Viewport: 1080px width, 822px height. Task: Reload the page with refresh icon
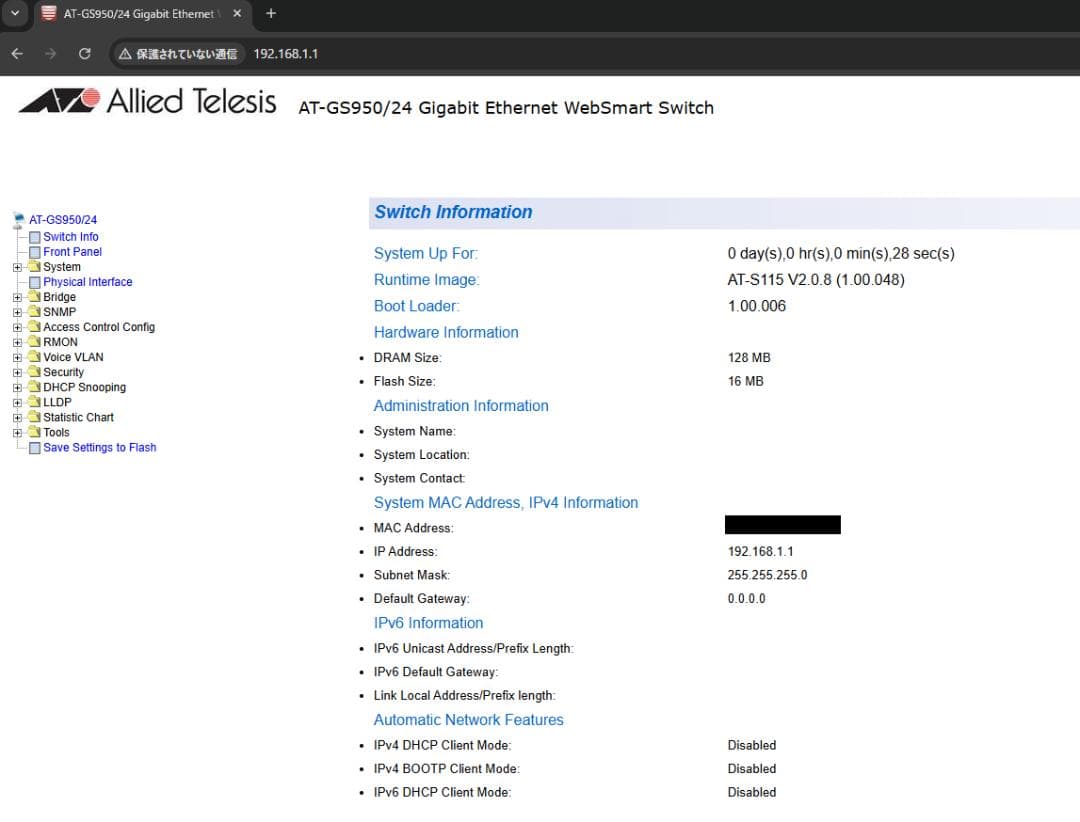pos(85,54)
